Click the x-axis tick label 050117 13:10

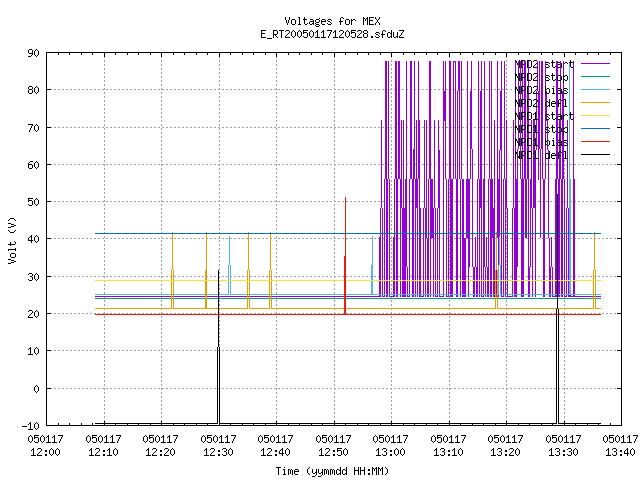(449, 445)
